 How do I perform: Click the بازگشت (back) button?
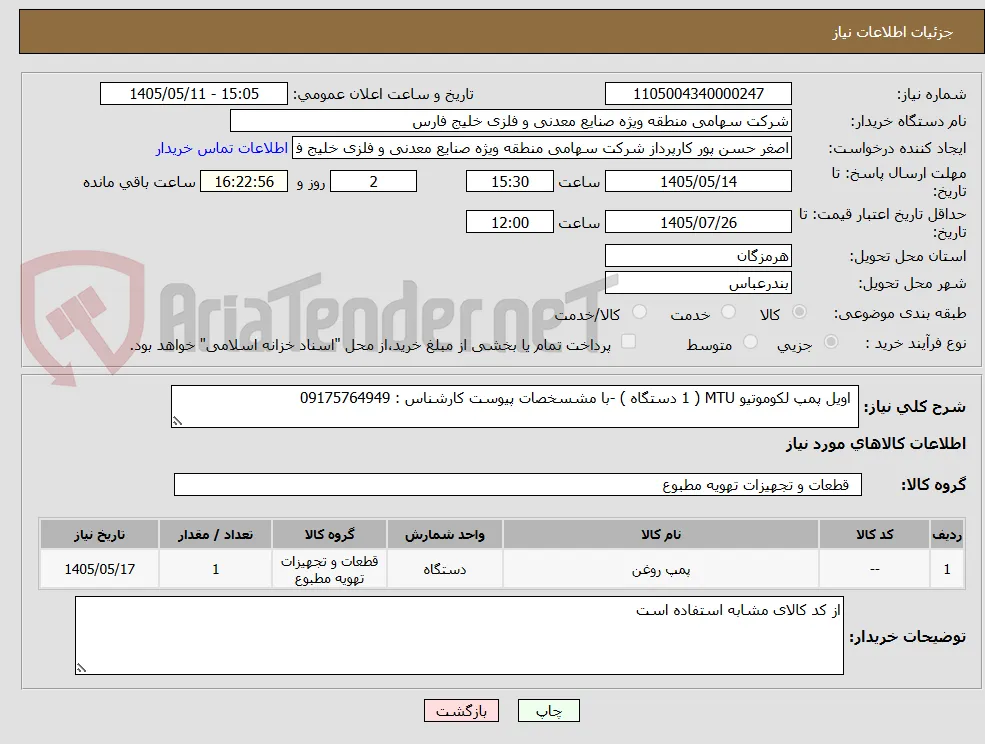pos(461,711)
